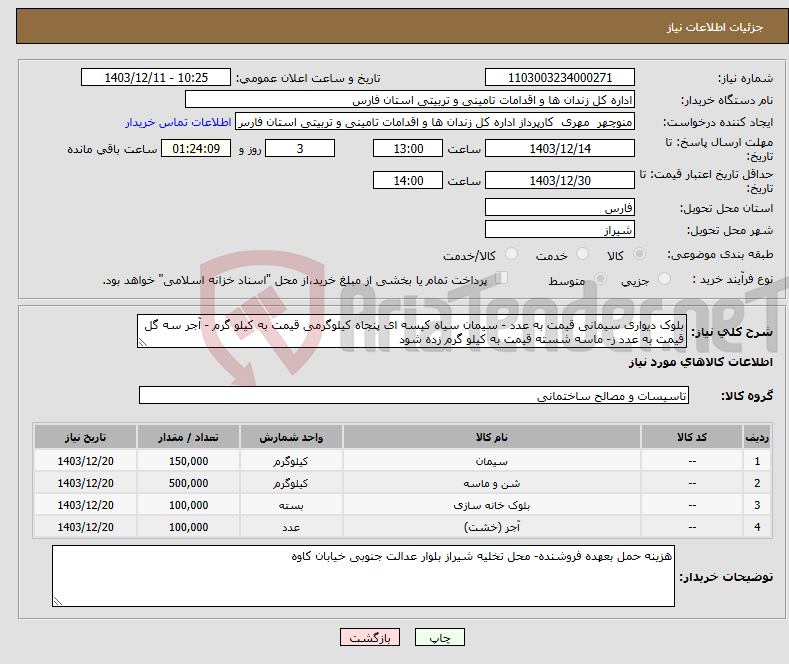Image resolution: width=789 pixels, height=664 pixels.
Task: Click the price validity date 1403/12/30
Action: point(560,180)
